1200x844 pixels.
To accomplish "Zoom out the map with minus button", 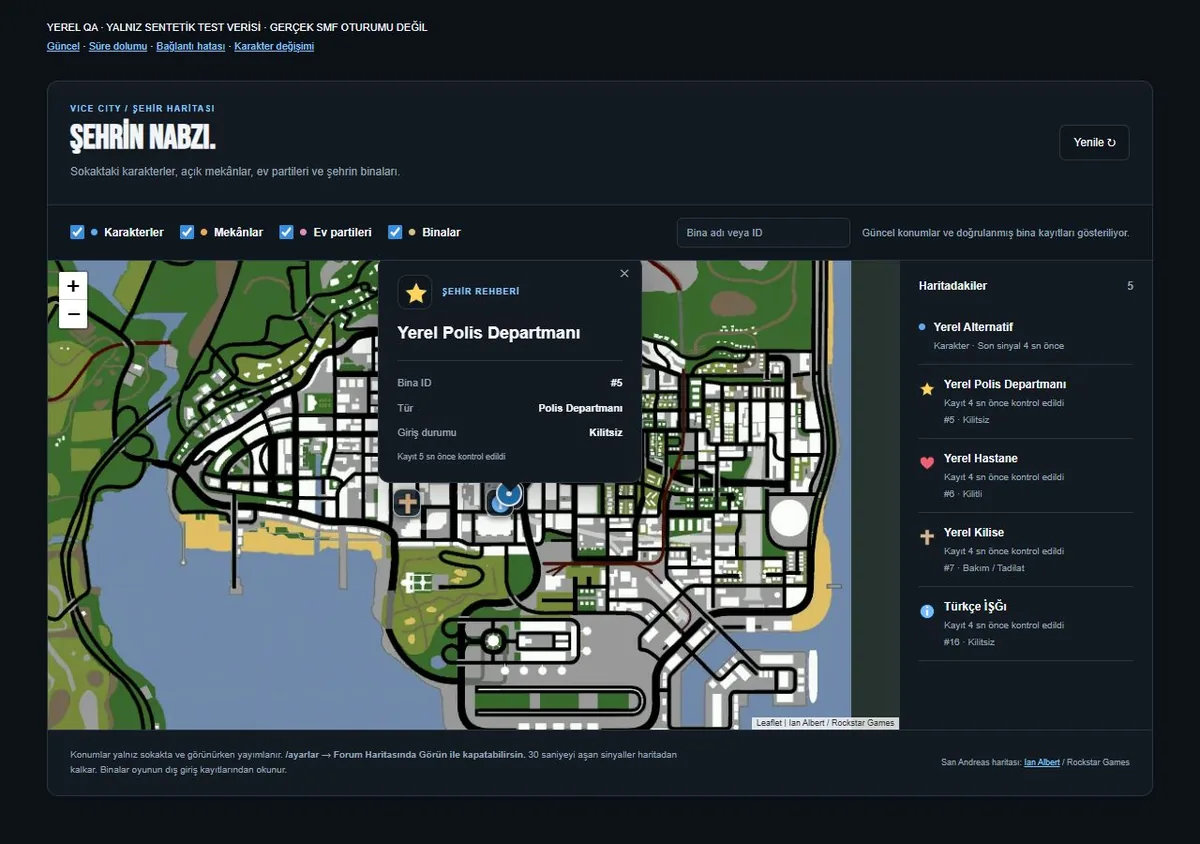I will pos(73,314).
